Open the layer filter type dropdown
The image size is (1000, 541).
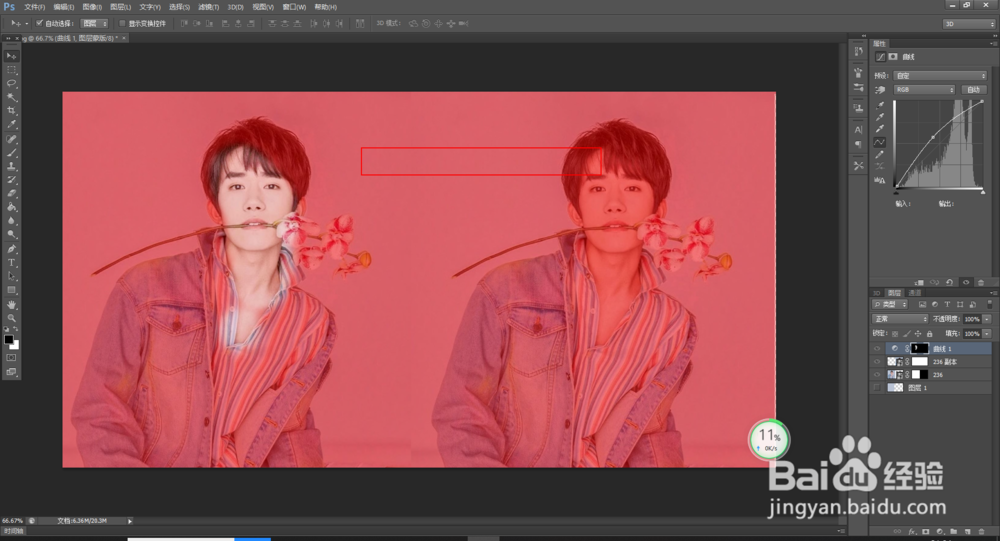pos(890,304)
